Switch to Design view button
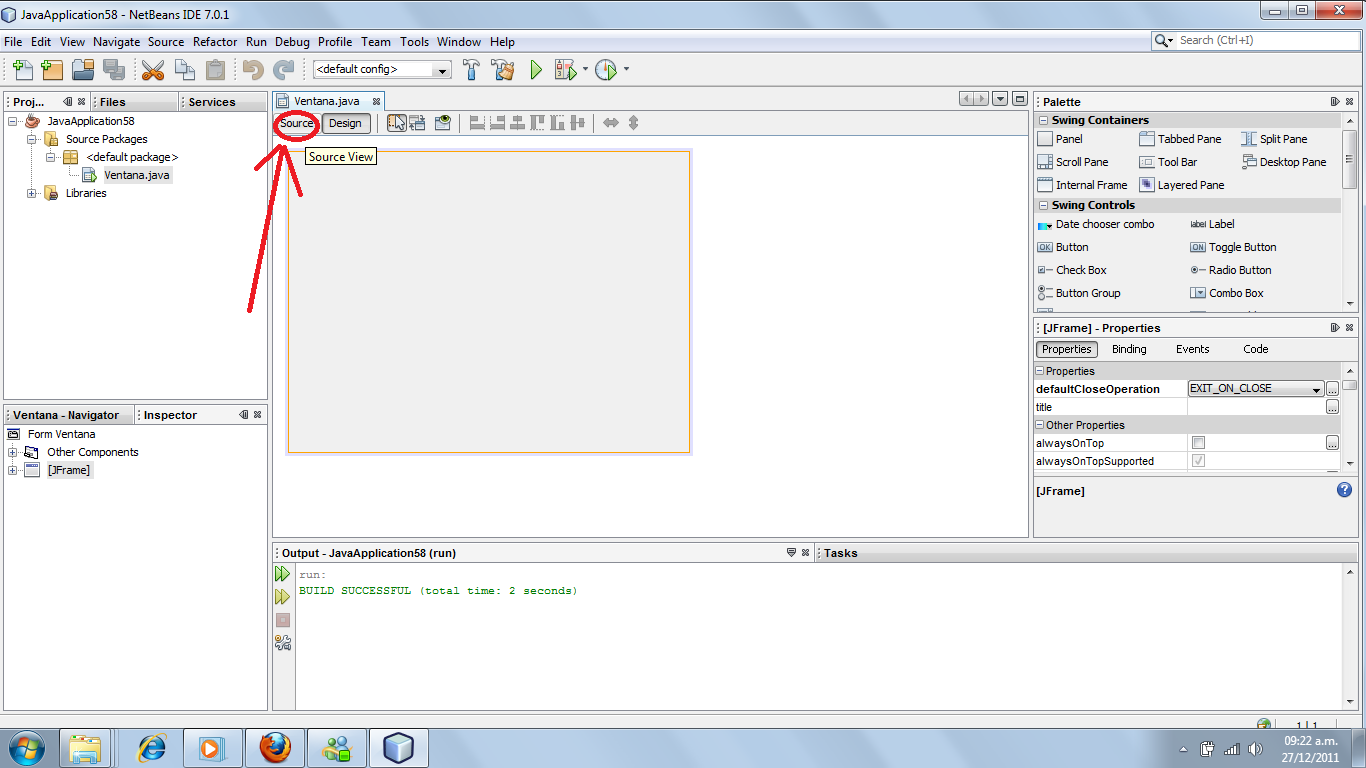Image resolution: width=1366 pixels, height=768 pixels. 345,123
